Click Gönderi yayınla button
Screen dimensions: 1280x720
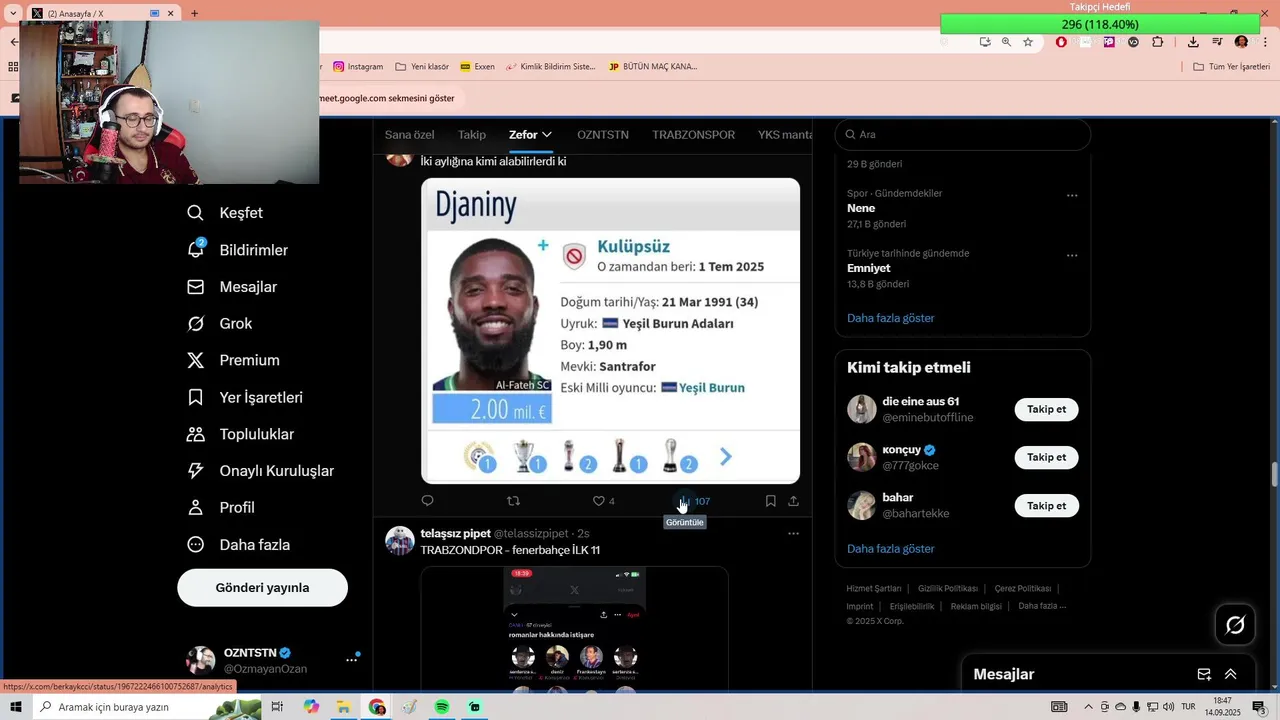coord(262,588)
